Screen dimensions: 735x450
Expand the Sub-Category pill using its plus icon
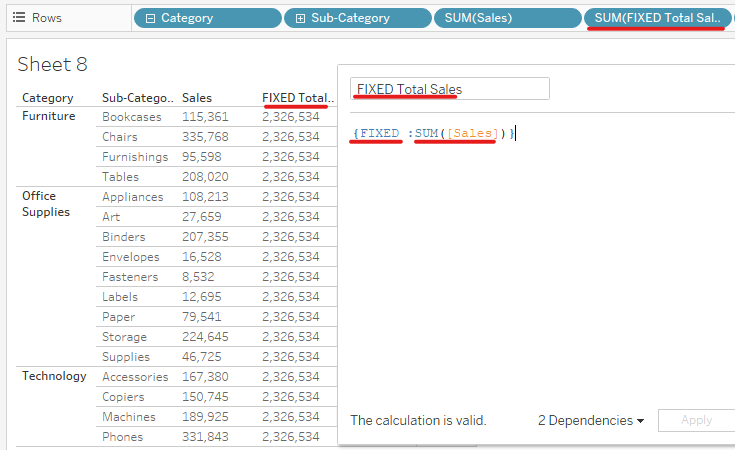tap(300, 18)
